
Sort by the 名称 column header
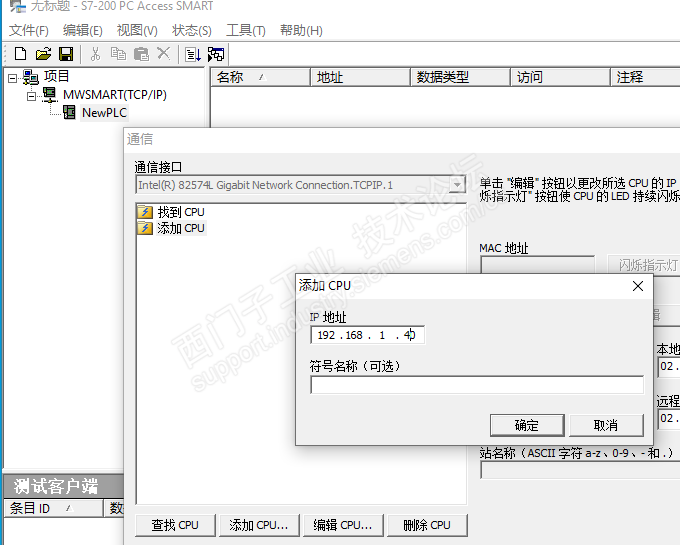(260, 77)
